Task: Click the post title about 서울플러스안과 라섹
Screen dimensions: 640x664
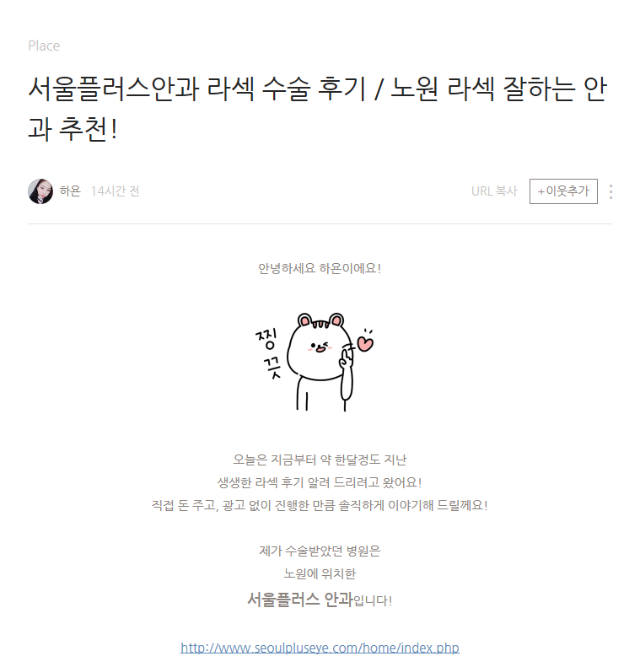Action: tap(318, 108)
